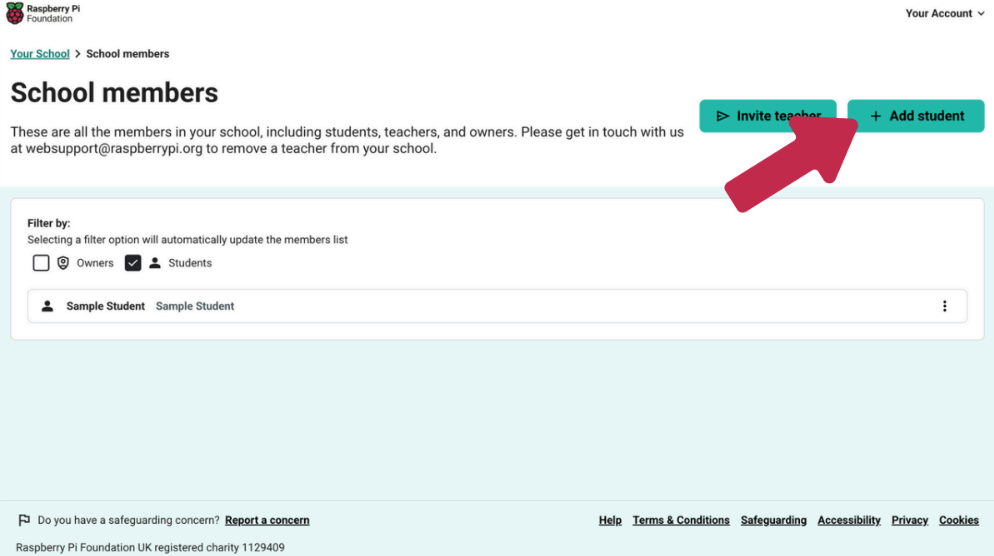Click the shield Owners icon

click(x=63, y=263)
